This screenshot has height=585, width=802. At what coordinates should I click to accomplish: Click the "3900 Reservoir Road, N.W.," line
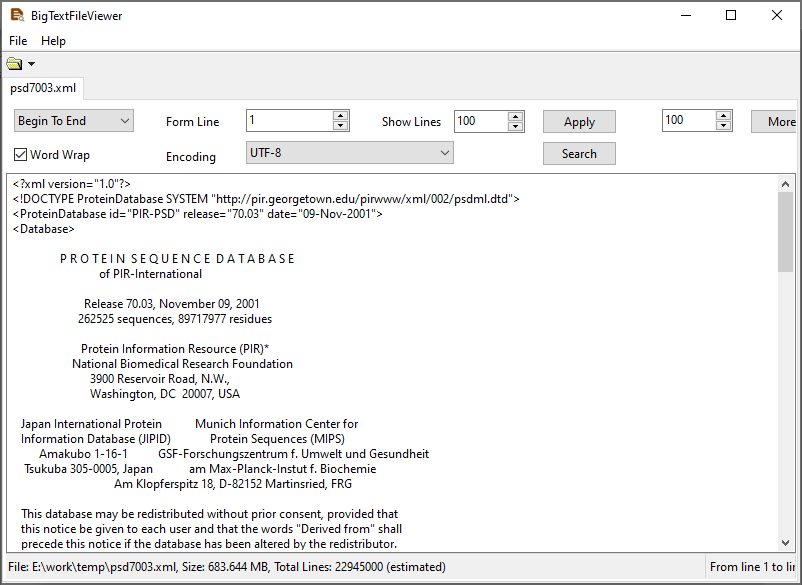coord(160,379)
